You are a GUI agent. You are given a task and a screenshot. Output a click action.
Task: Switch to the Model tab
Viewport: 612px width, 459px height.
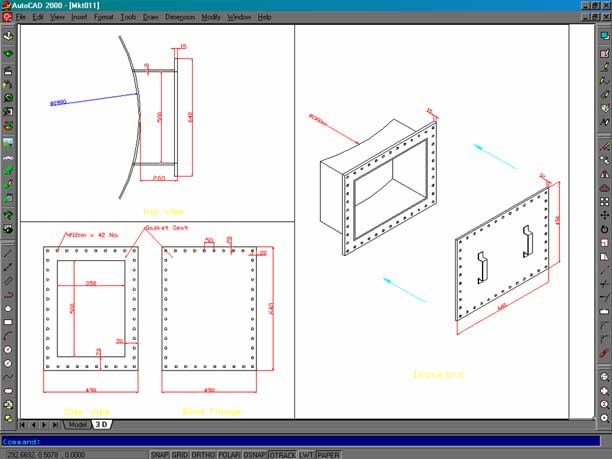tap(76, 425)
